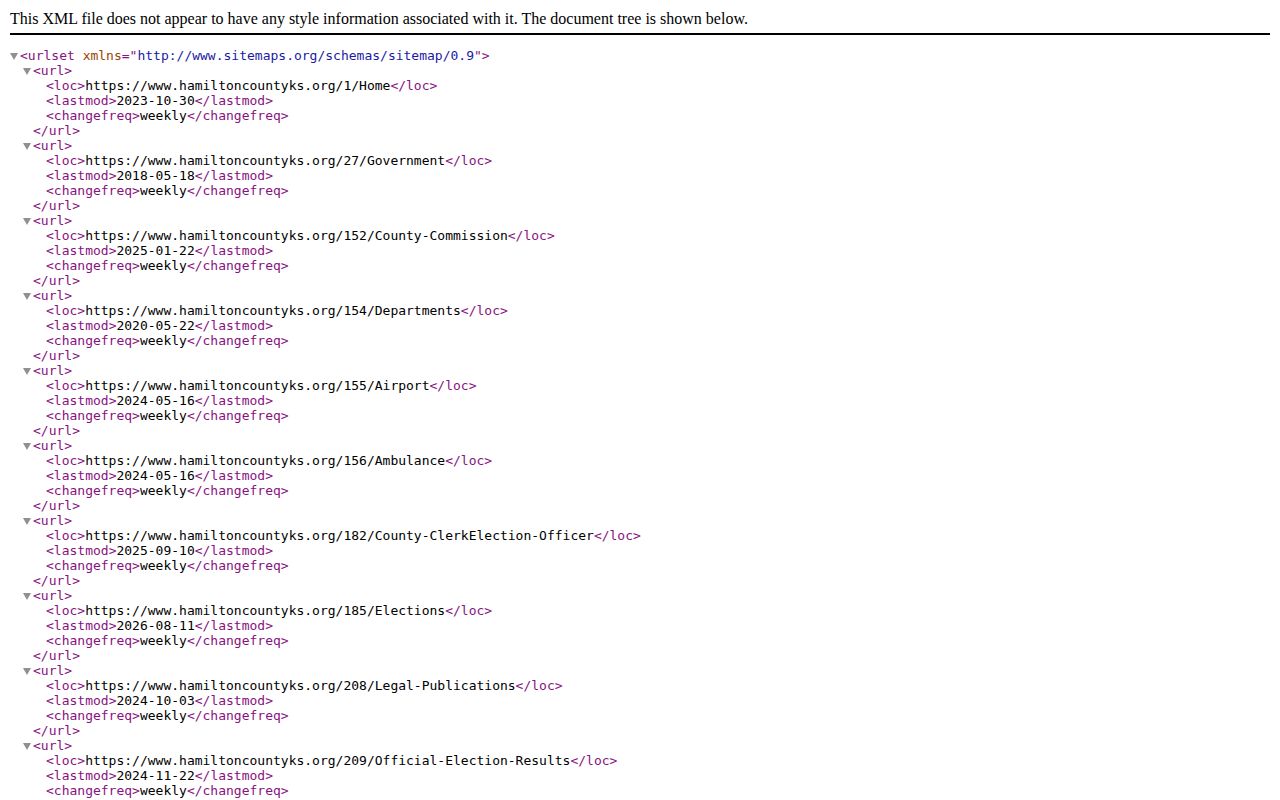This screenshot has width=1280, height=800.
Task: Collapse the url node for 152/County-Commission
Action: click(x=28, y=221)
